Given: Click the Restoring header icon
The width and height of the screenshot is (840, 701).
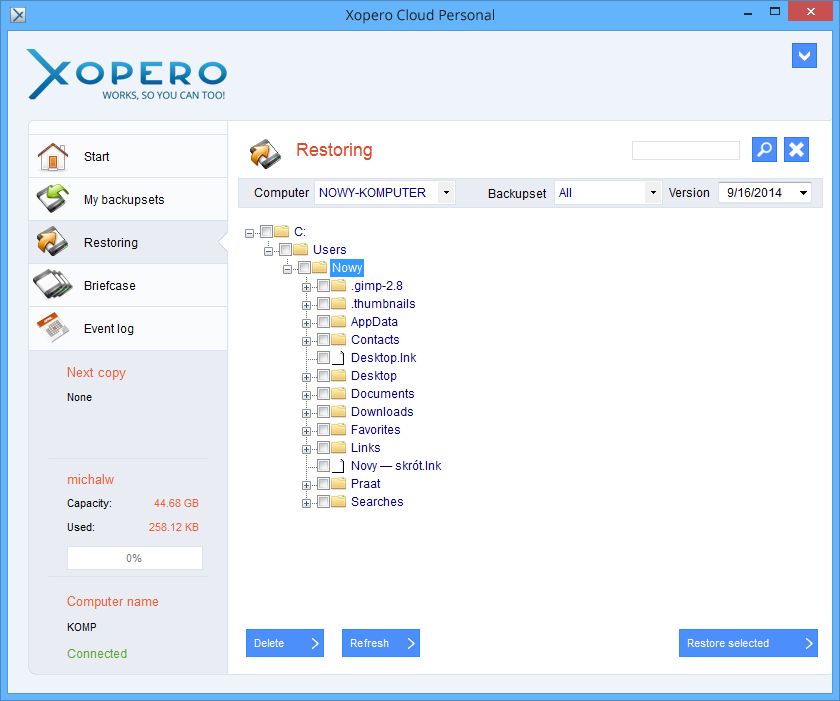Looking at the screenshot, I should pos(265,153).
